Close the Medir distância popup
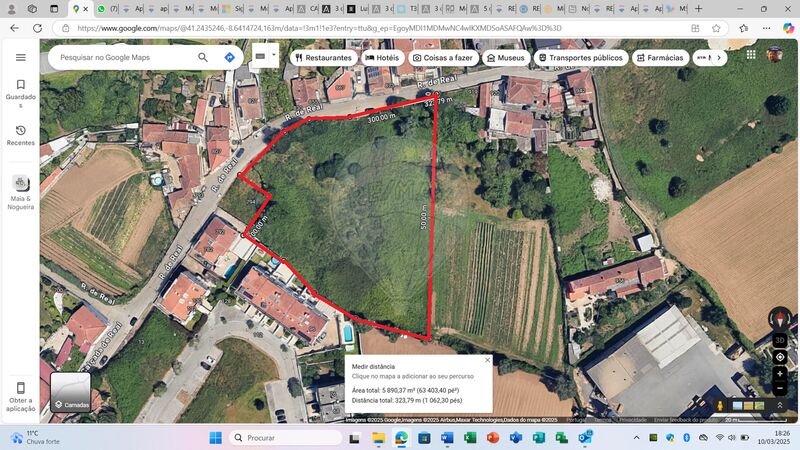 [x=487, y=360]
